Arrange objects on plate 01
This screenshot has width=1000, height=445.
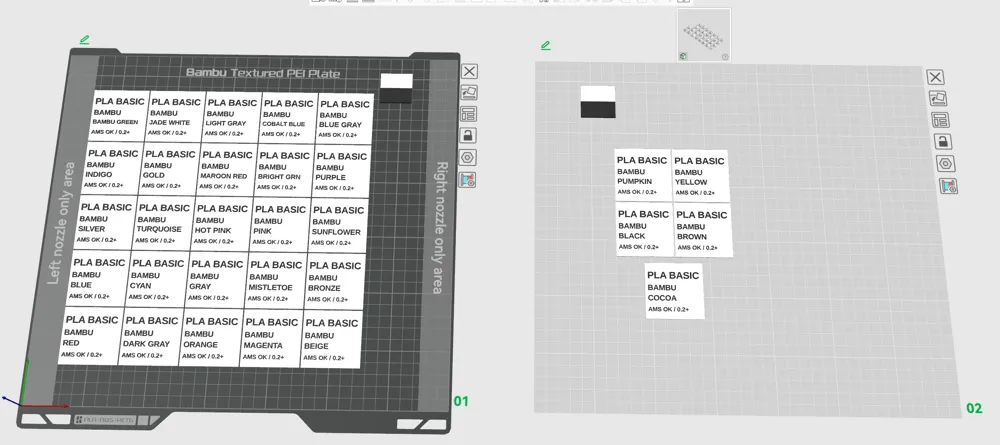tap(469, 115)
